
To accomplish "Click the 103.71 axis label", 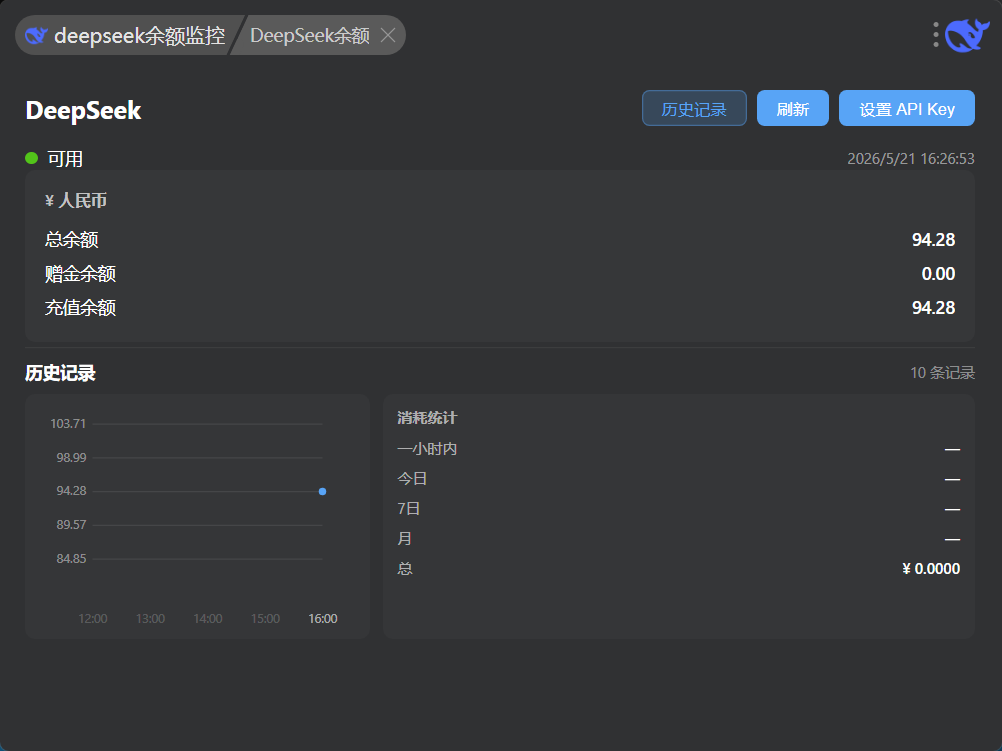I will pyautogui.click(x=68, y=424).
